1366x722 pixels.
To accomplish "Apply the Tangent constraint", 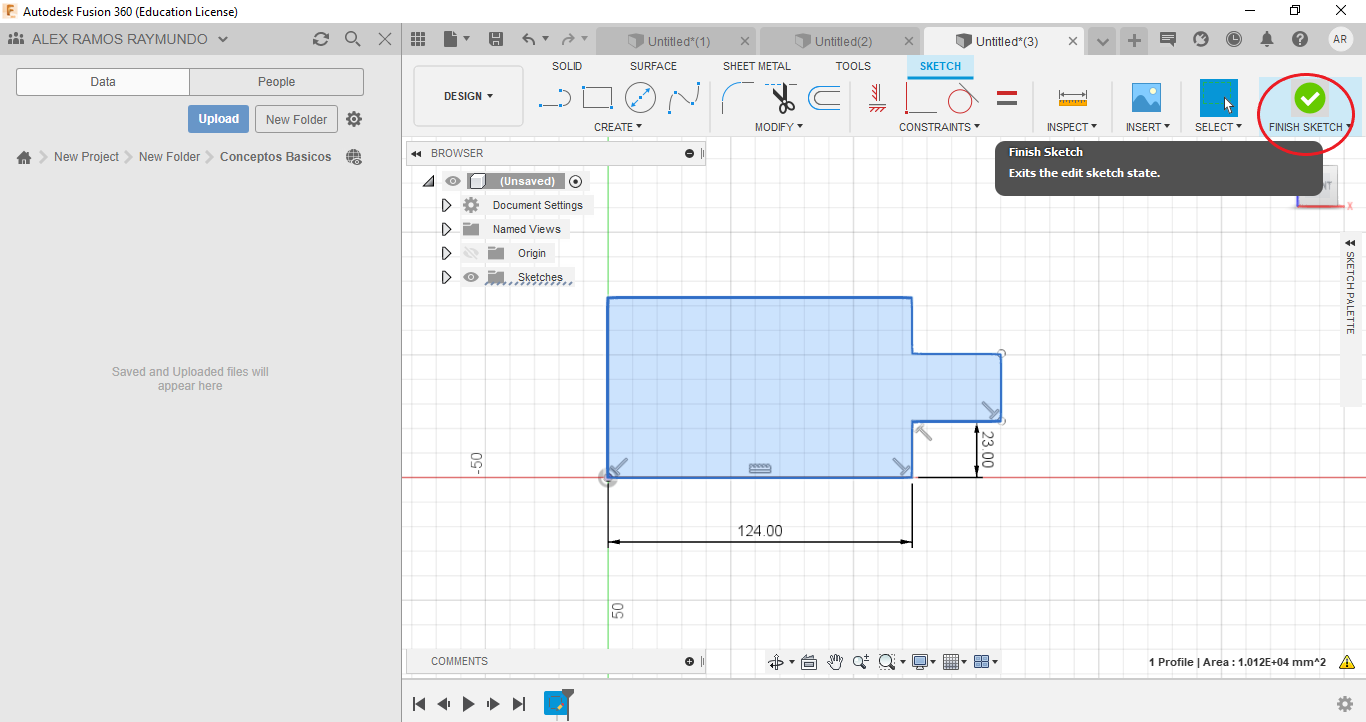I will (x=962, y=98).
